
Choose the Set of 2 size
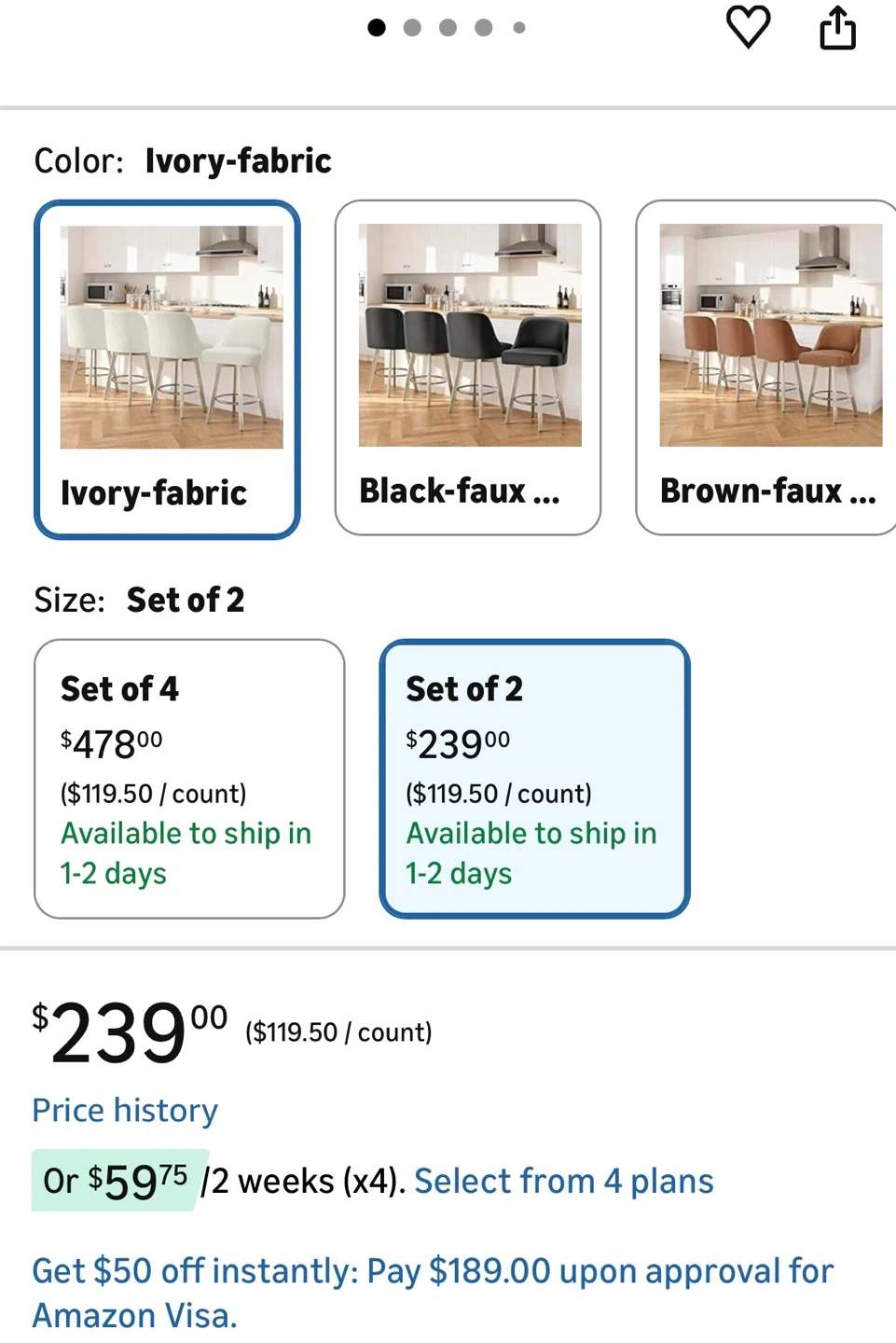click(x=534, y=779)
